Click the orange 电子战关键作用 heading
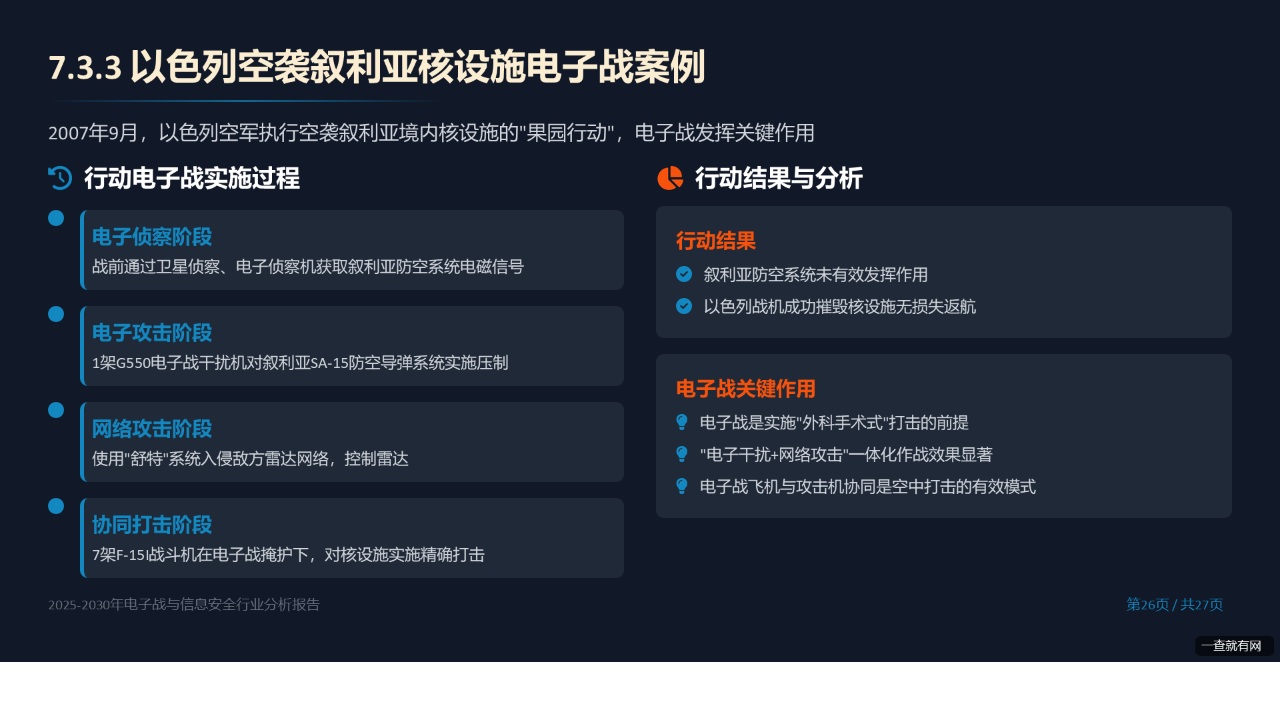The height and width of the screenshot is (720, 1280). point(746,389)
